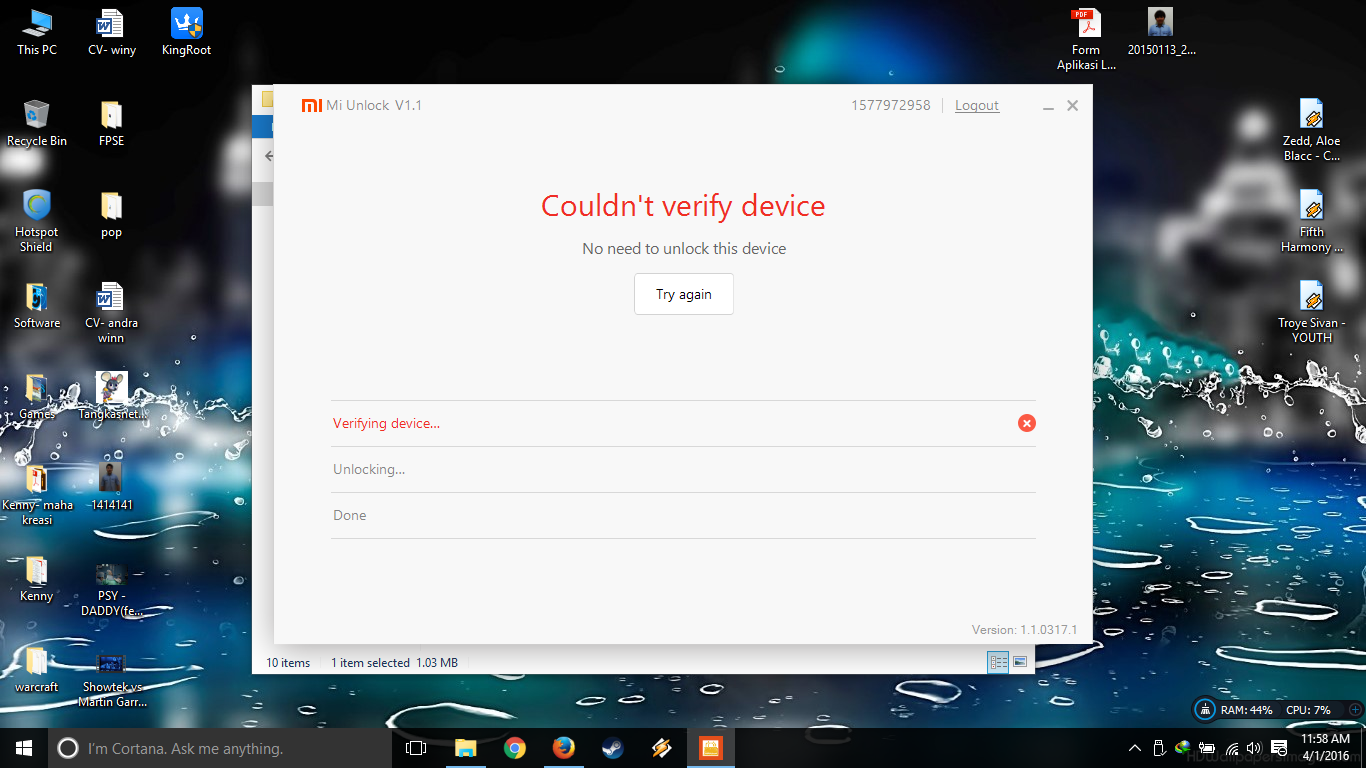The width and height of the screenshot is (1366, 768).
Task: Show hidden system tray icons
Action: [1135, 748]
